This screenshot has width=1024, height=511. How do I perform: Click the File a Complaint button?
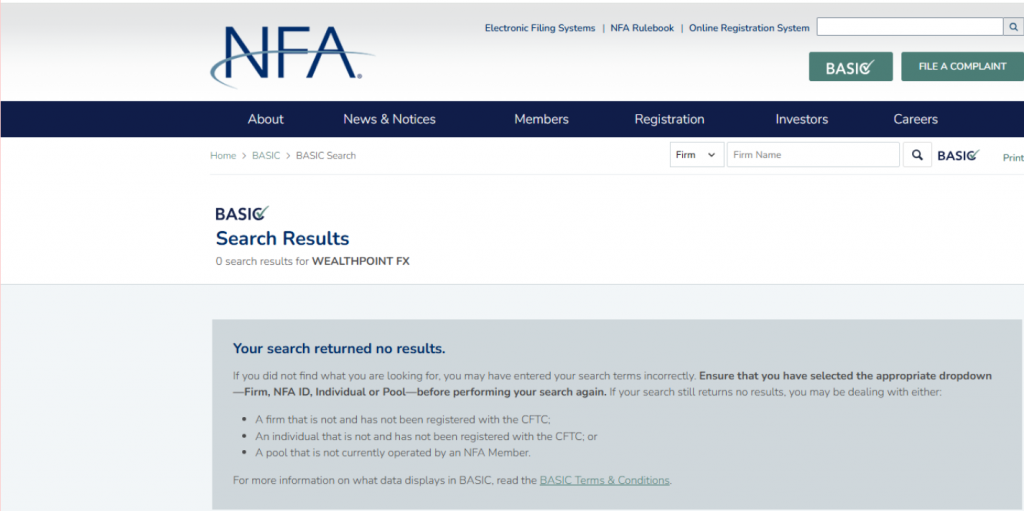pos(962,67)
